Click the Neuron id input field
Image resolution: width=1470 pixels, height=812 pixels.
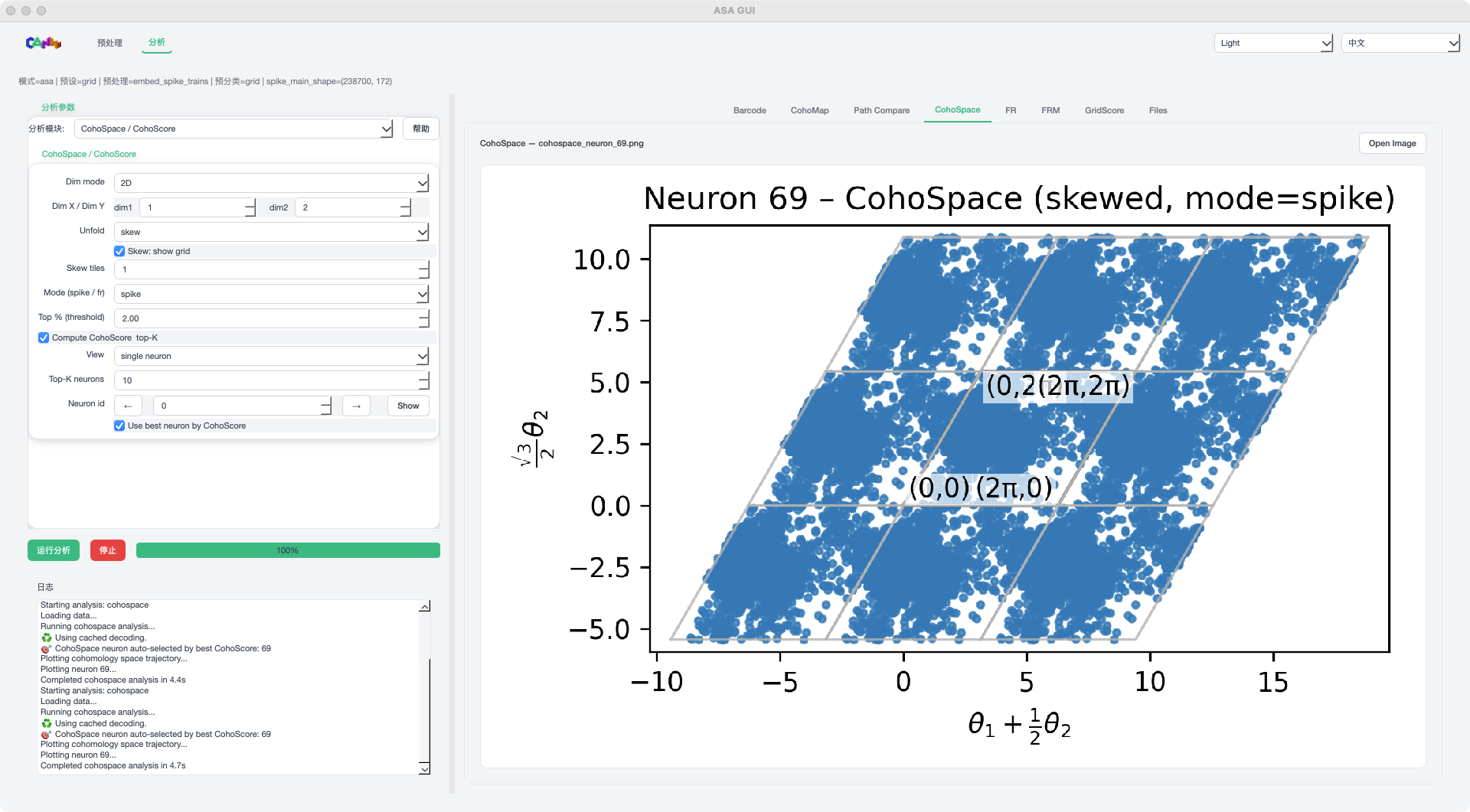click(237, 406)
